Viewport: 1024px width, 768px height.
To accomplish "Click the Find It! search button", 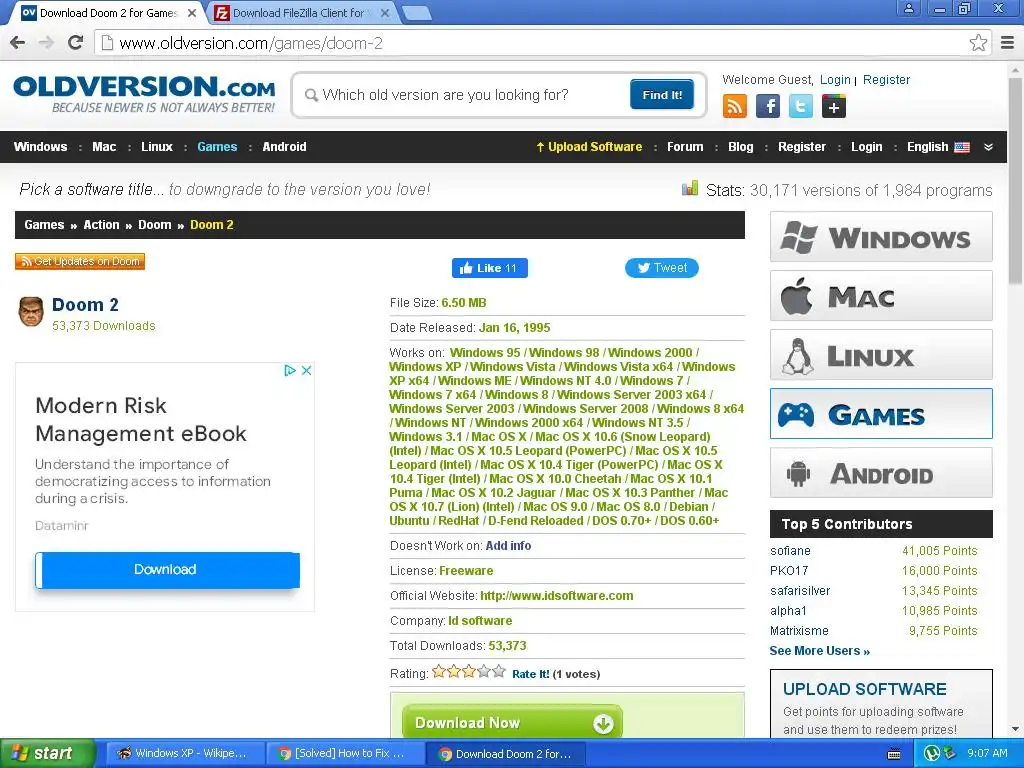I will 662,95.
